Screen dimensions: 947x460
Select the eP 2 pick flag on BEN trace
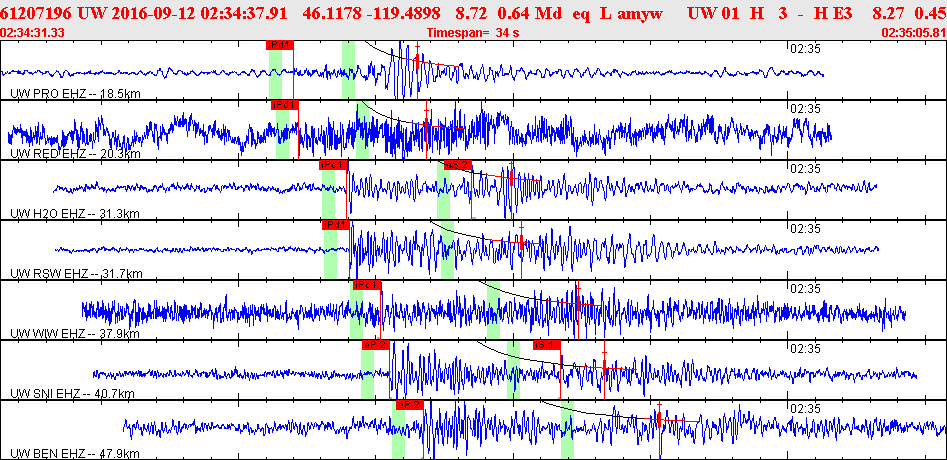pos(409,405)
